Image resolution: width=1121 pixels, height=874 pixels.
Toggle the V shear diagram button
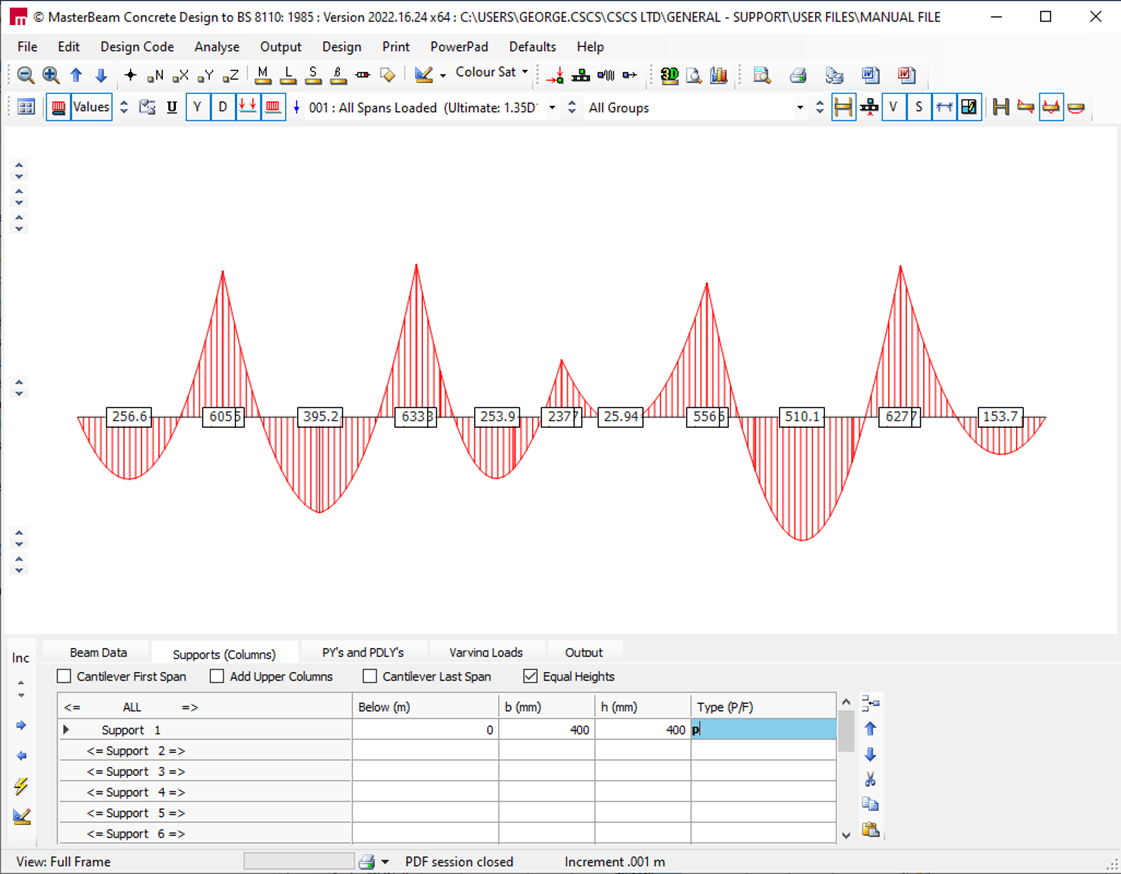(893, 107)
